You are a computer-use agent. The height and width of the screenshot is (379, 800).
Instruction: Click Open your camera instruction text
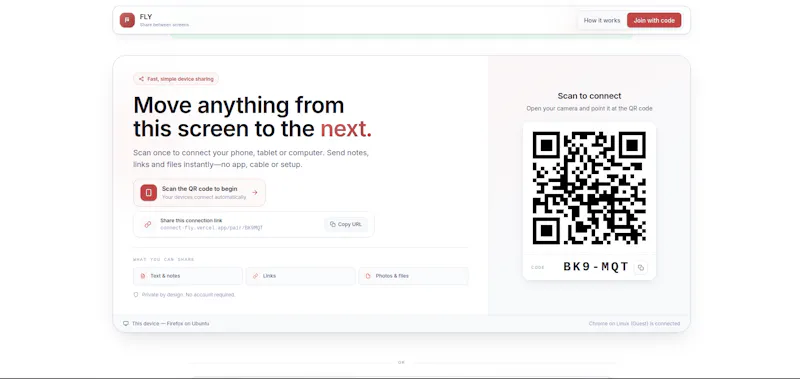(589, 109)
